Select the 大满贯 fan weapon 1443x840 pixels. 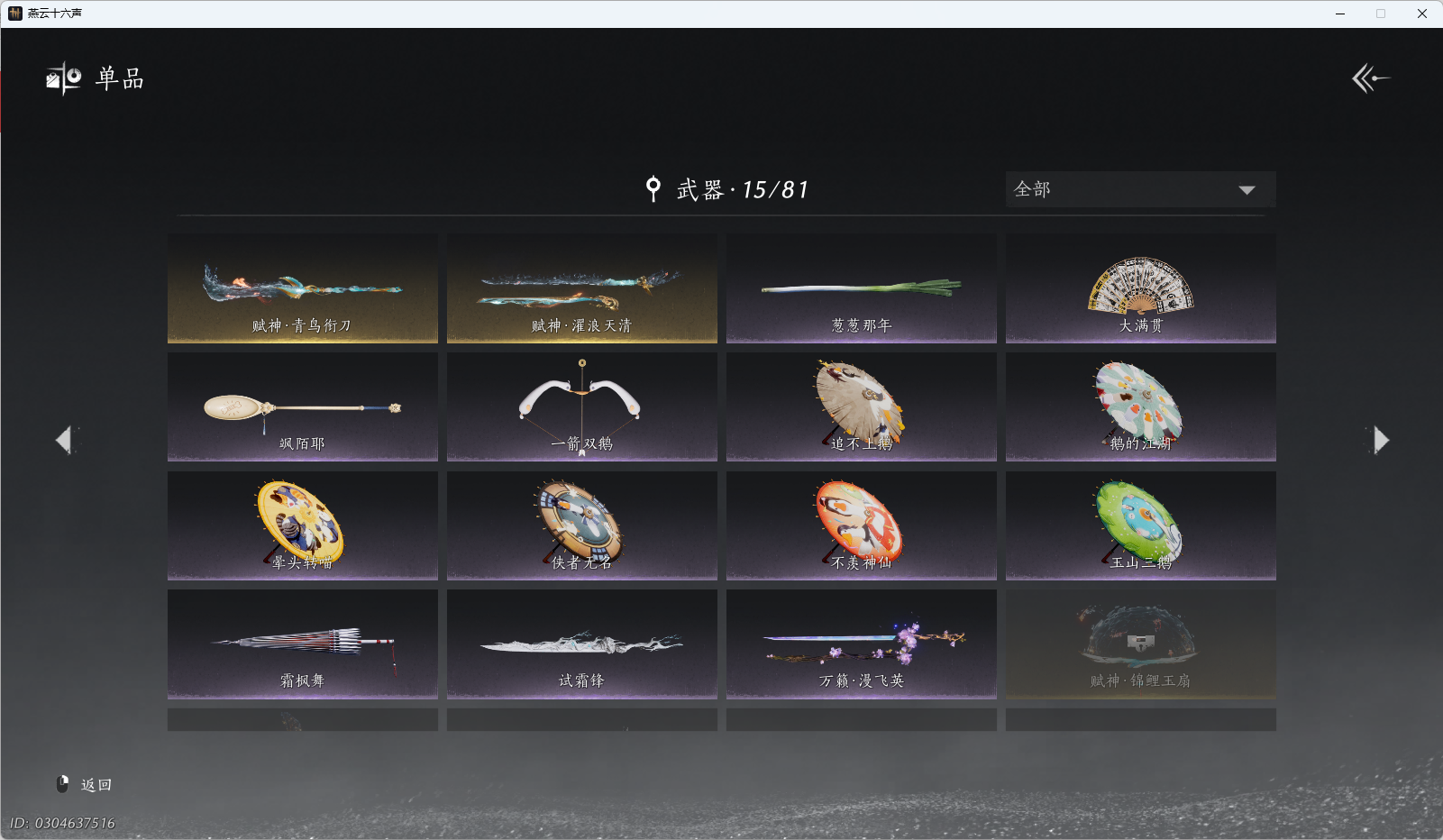[1140, 288]
